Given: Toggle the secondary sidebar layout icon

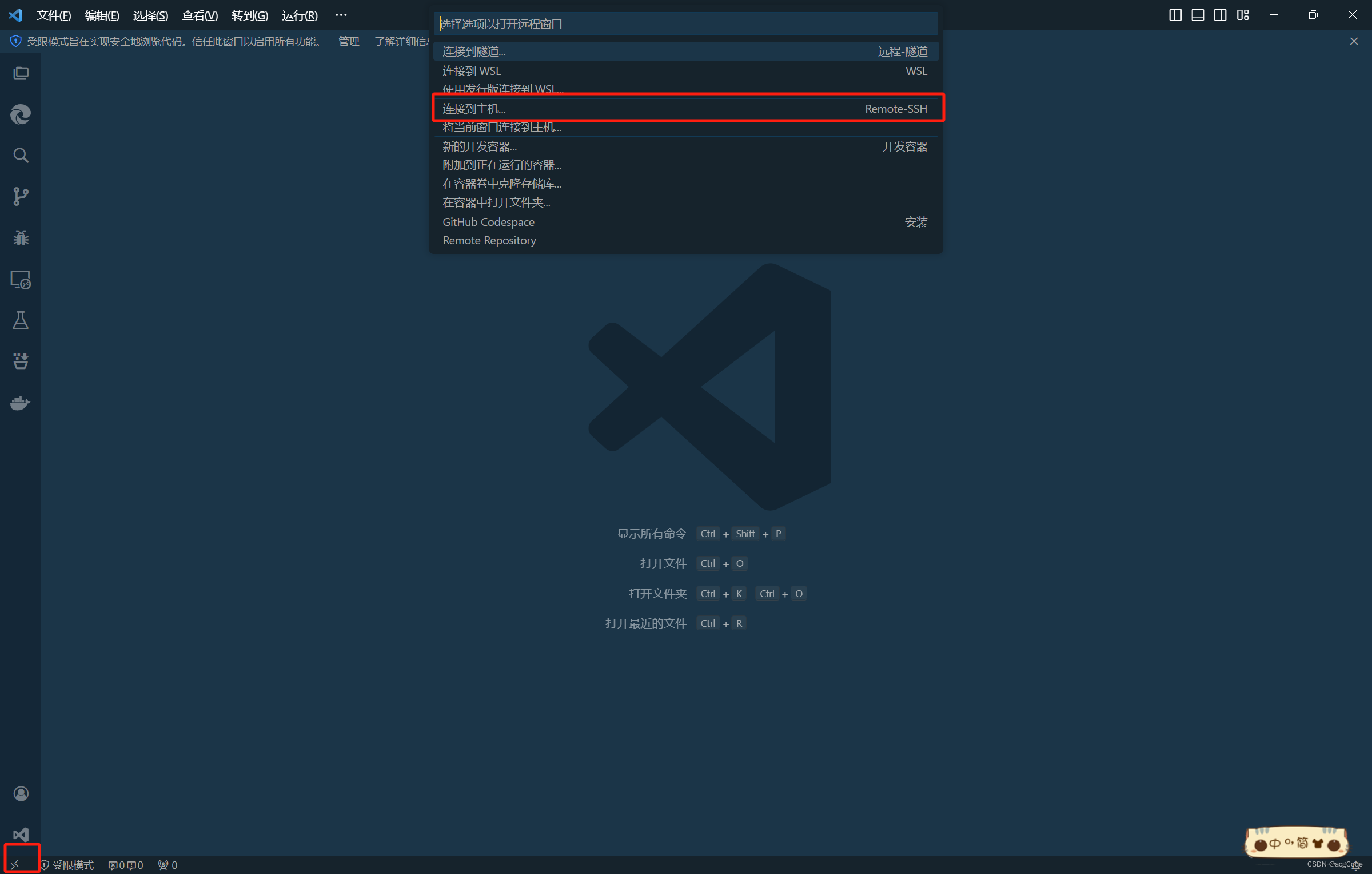Looking at the screenshot, I should coord(1220,15).
